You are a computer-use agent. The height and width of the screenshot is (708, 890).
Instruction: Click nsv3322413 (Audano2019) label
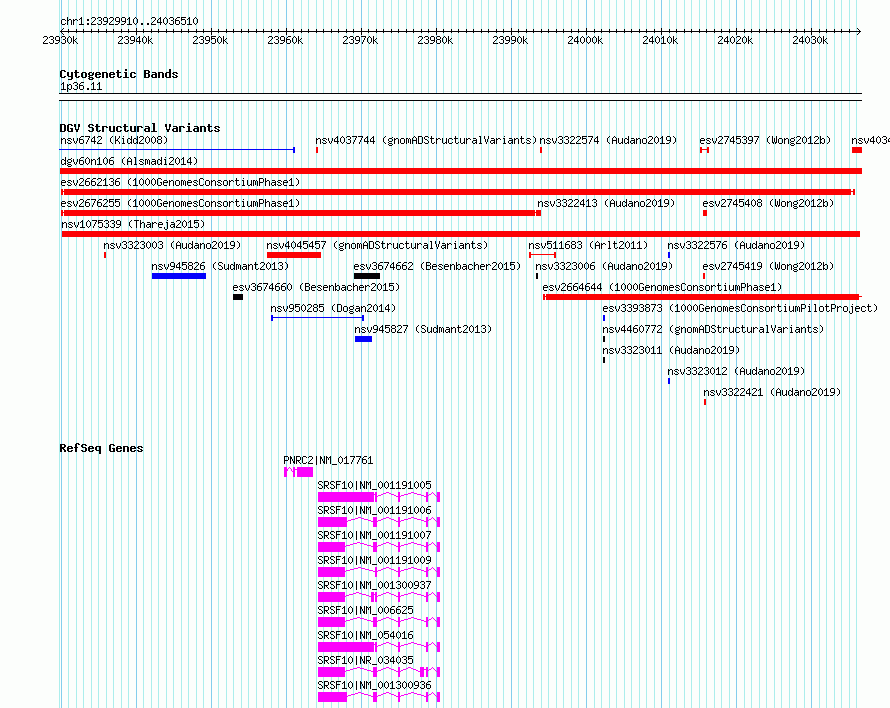tap(606, 203)
